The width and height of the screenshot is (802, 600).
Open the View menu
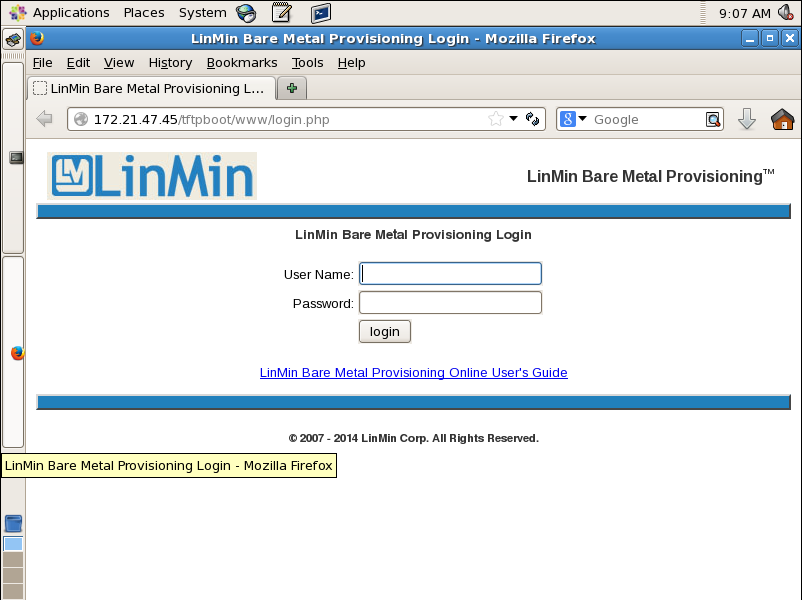(119, 62)
